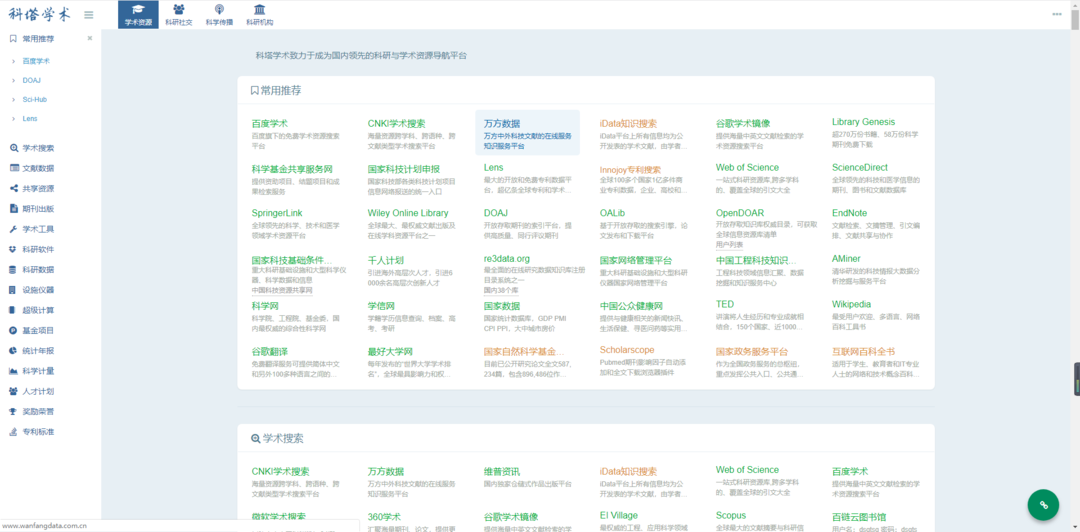Screen dimensions: 1080x532
Task: Open the 维普资讯 link in 学术搜索
Action: [x=502, y=471]
